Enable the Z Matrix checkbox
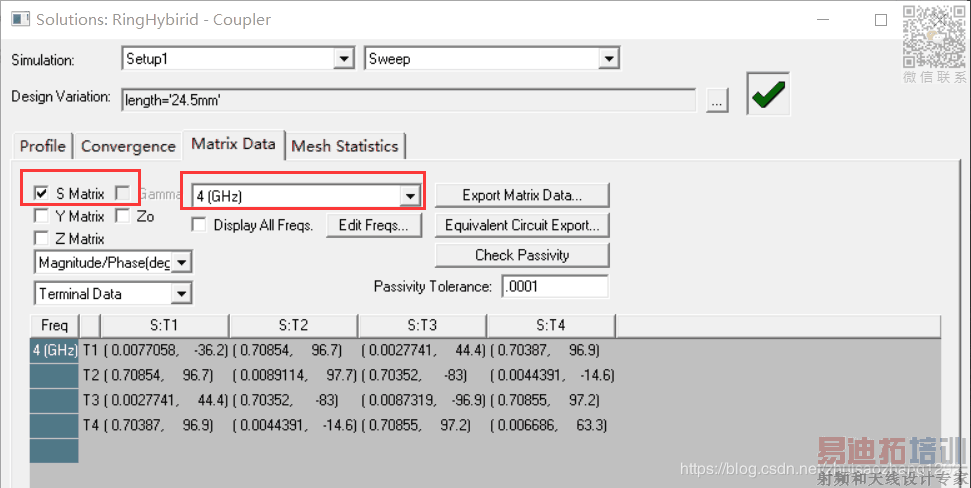The image size is (971, 488). pos(41,238)
